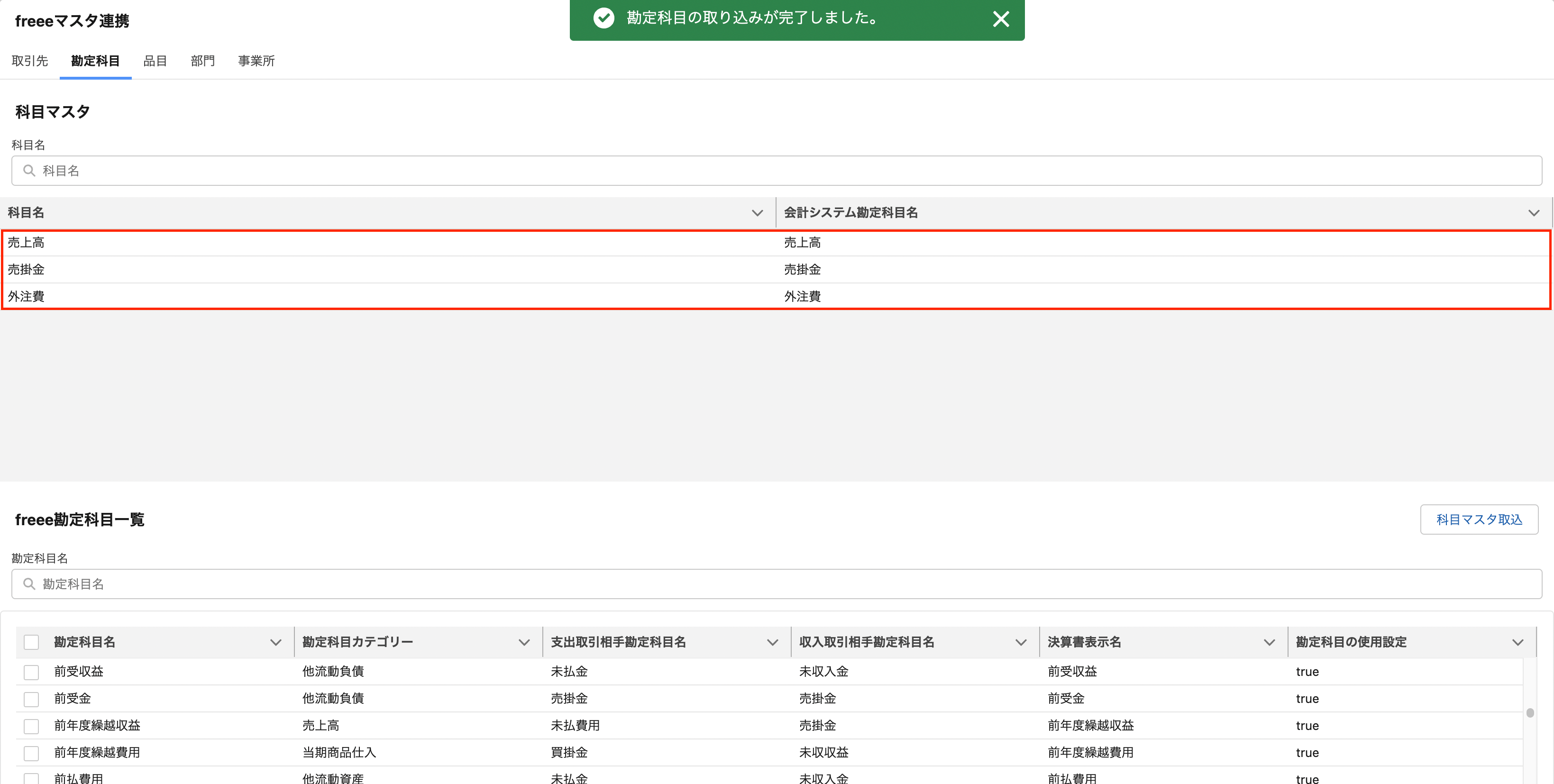Switch to the 取引先 tab

click(29, 61)
